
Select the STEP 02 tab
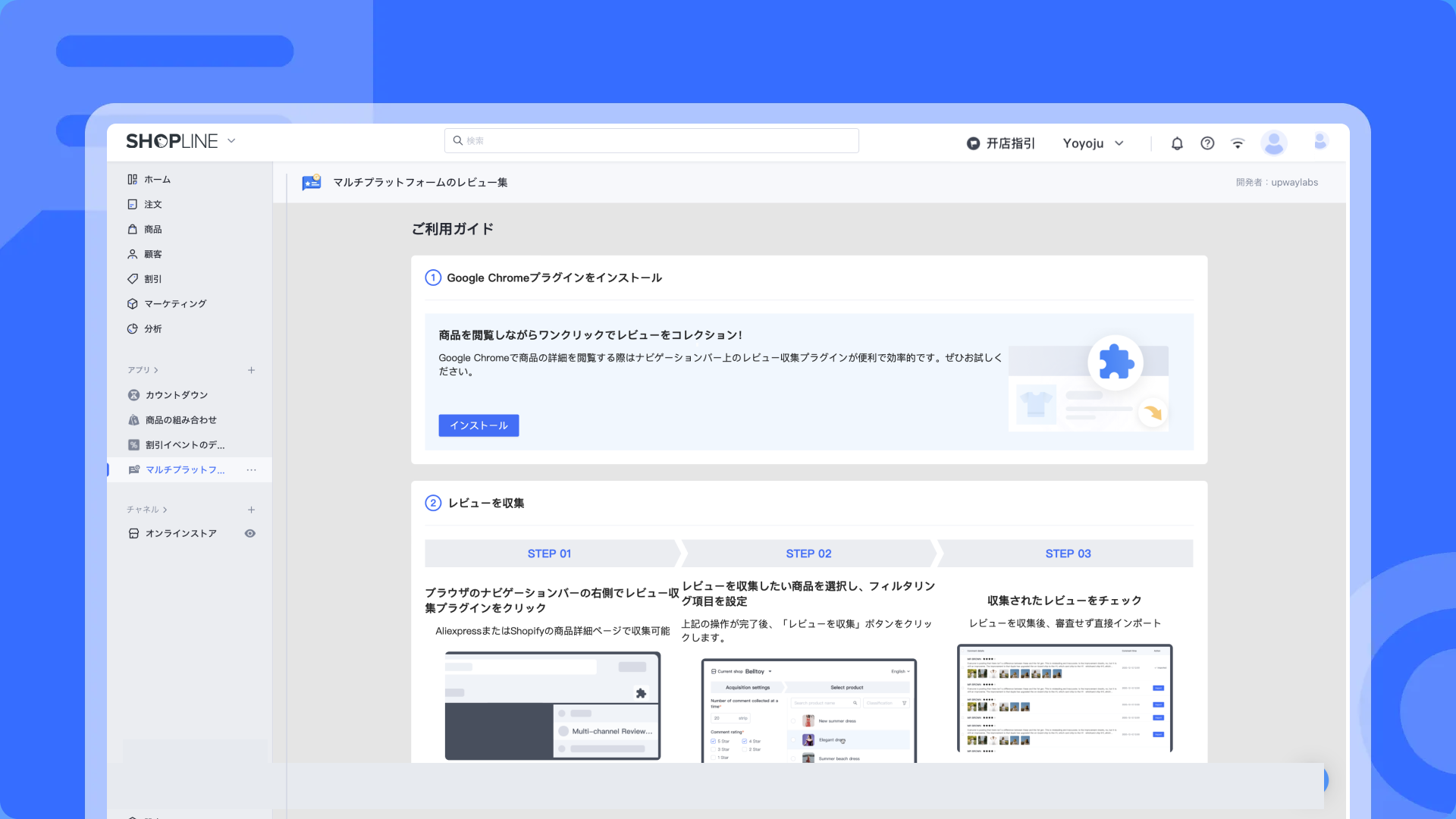pos(808,554)
